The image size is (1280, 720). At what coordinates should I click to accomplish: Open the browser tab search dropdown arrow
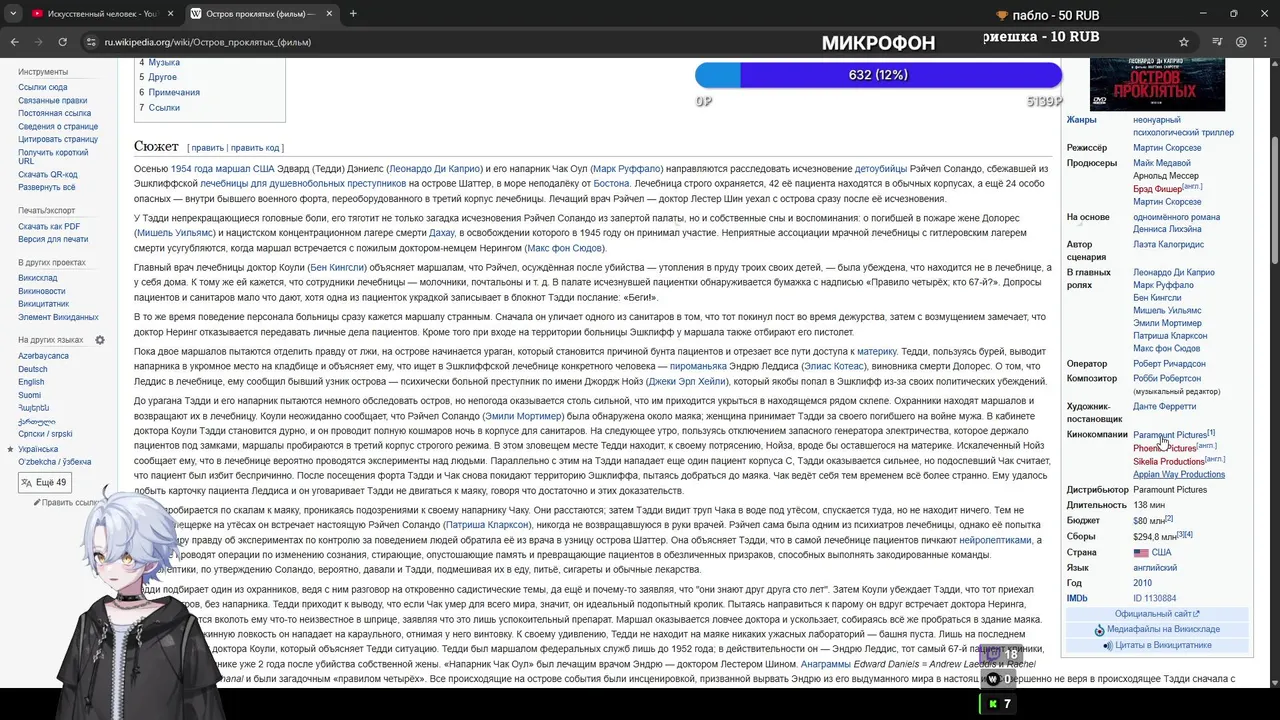pos(14,14)
